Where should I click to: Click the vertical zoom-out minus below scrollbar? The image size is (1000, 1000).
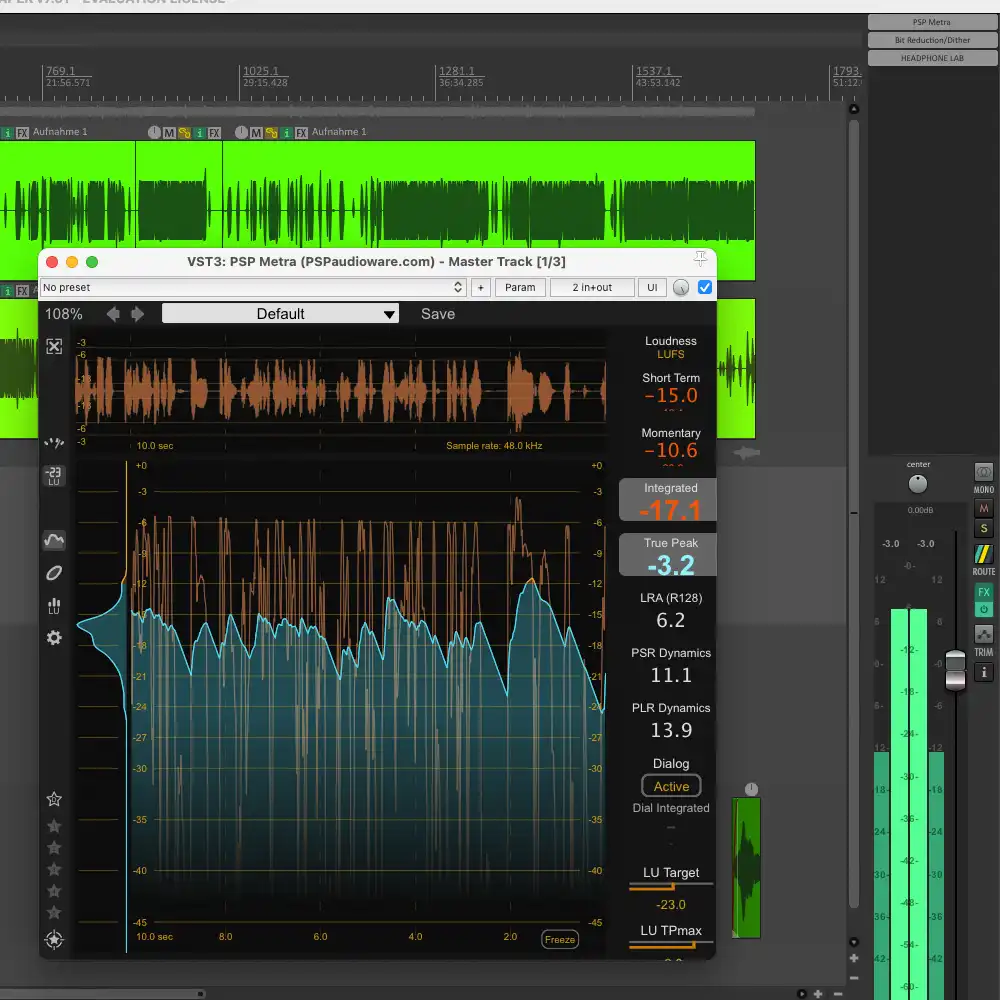[x=854, y=978]
